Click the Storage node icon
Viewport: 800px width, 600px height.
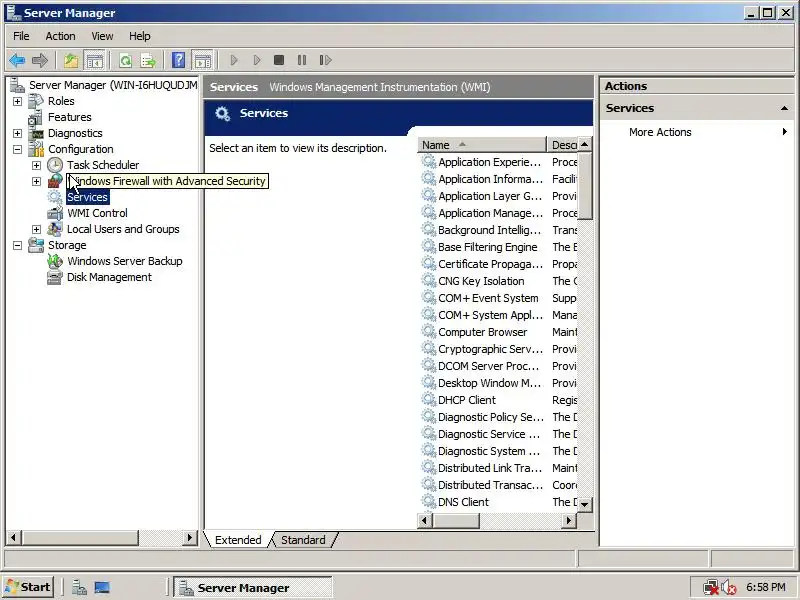36,245
